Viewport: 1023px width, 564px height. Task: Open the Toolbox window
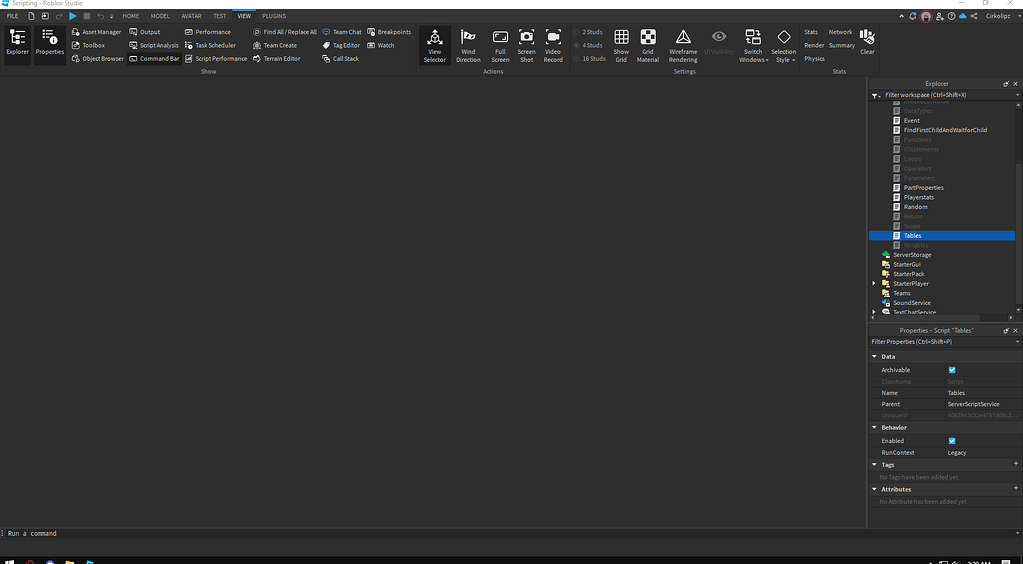click(x=88, y=45)
